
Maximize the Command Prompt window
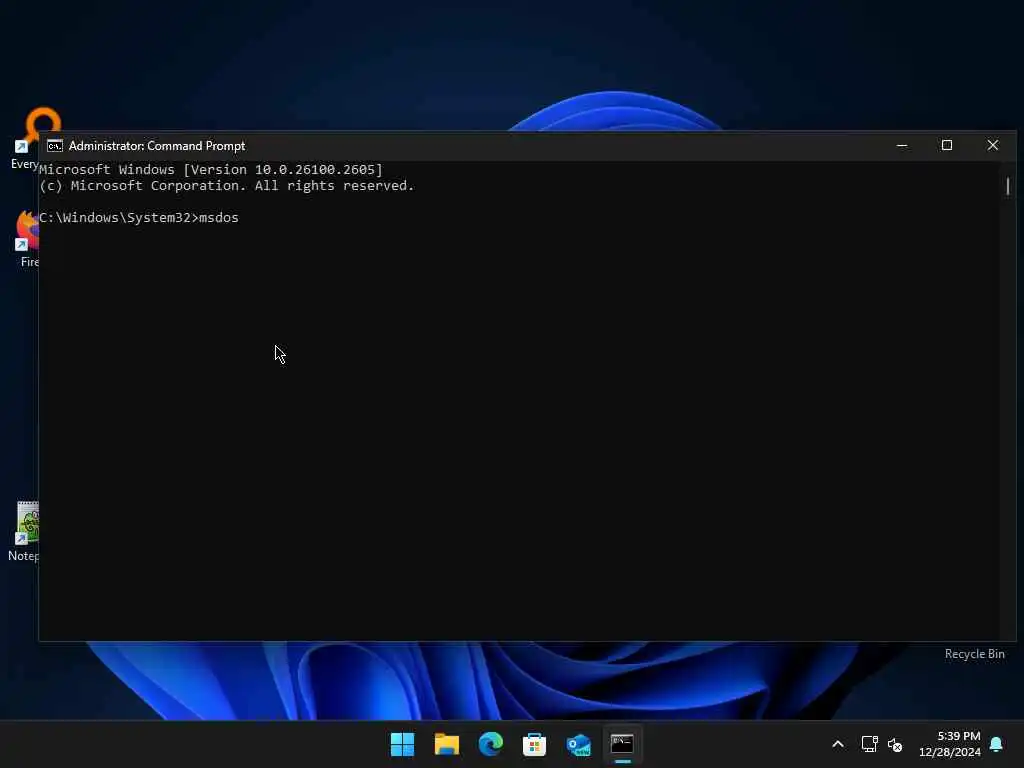(x=947, y=146)
